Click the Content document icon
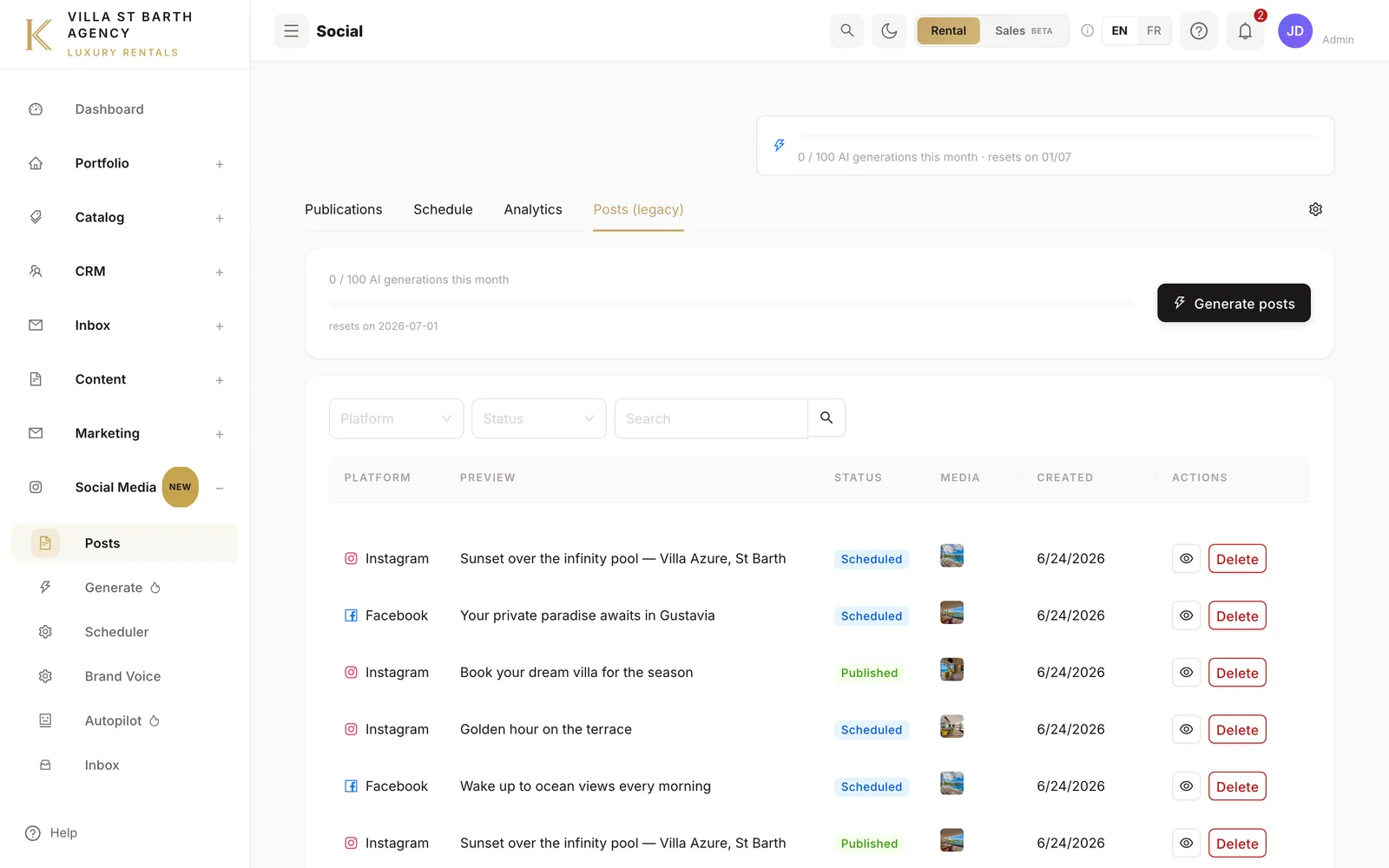This screenshot has width=1389, height=868. 36,379
